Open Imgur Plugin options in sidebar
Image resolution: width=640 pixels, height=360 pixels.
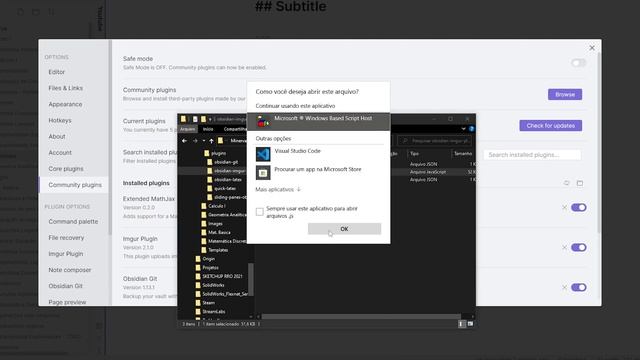66,254
